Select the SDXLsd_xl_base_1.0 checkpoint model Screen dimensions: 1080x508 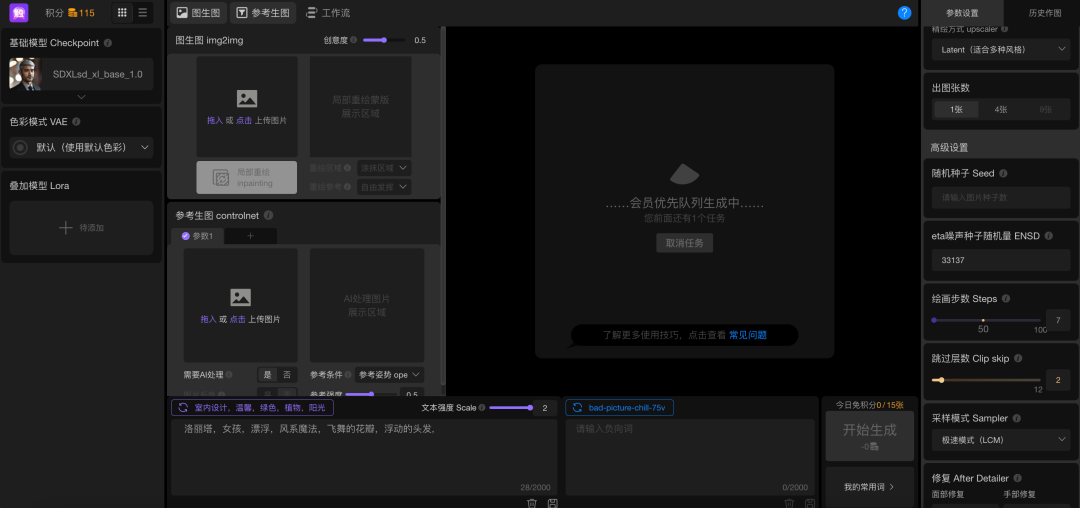81,74
